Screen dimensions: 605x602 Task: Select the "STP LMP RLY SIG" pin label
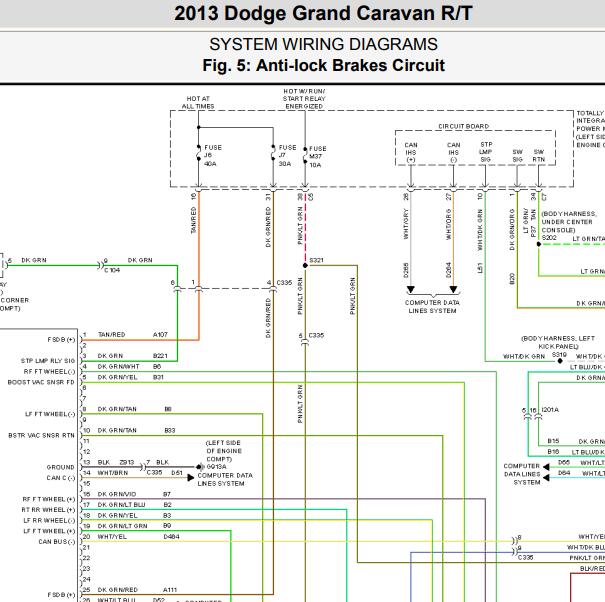click(48, 361)
